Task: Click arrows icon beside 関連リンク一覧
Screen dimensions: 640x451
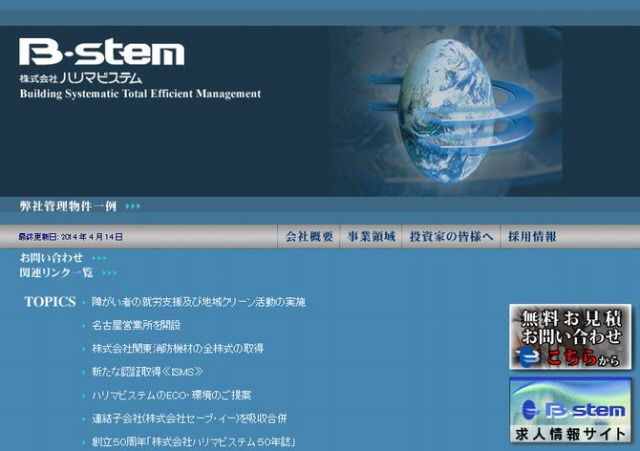Action: coord(109,273)
